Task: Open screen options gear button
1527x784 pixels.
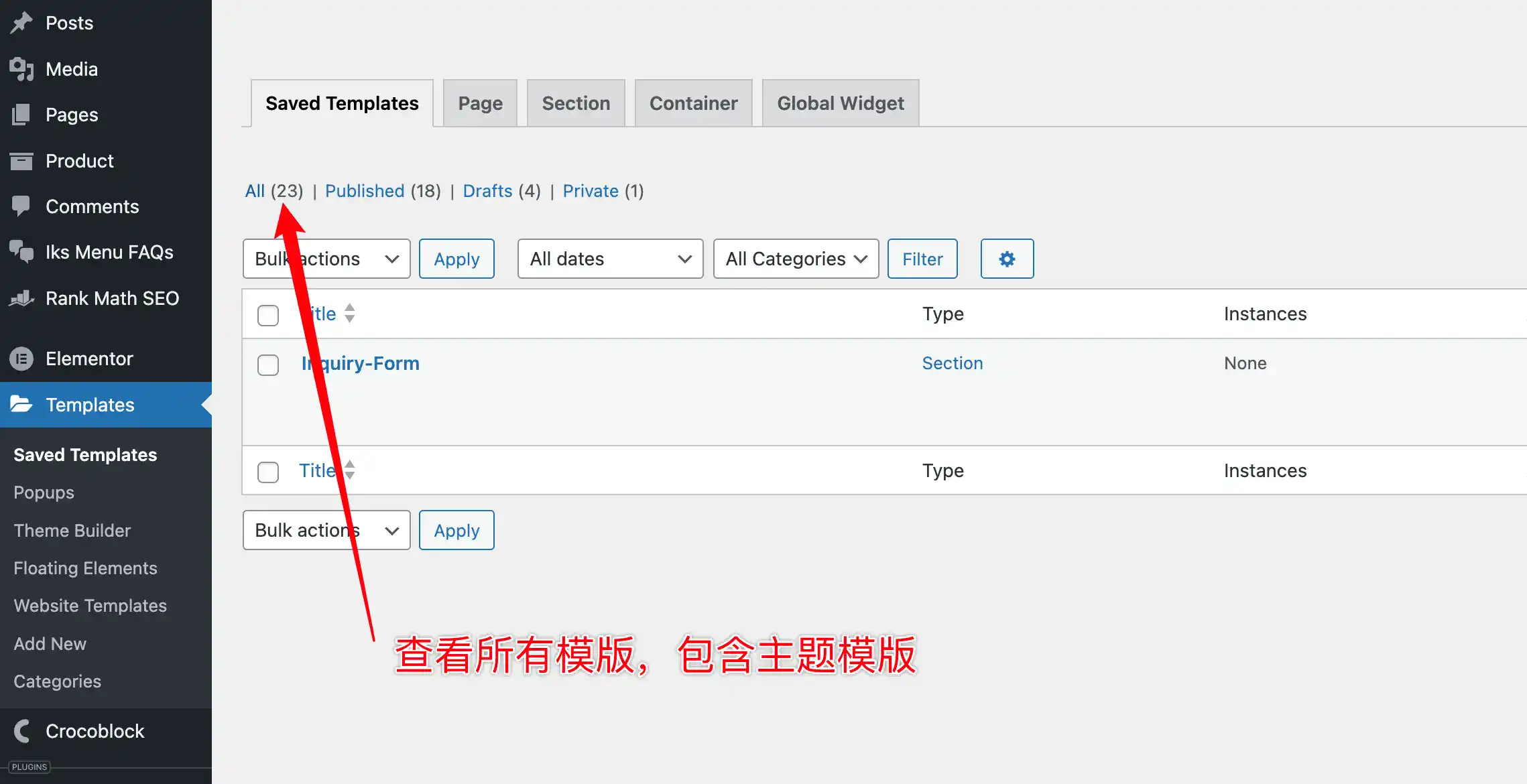Action: click(1007, 259)
